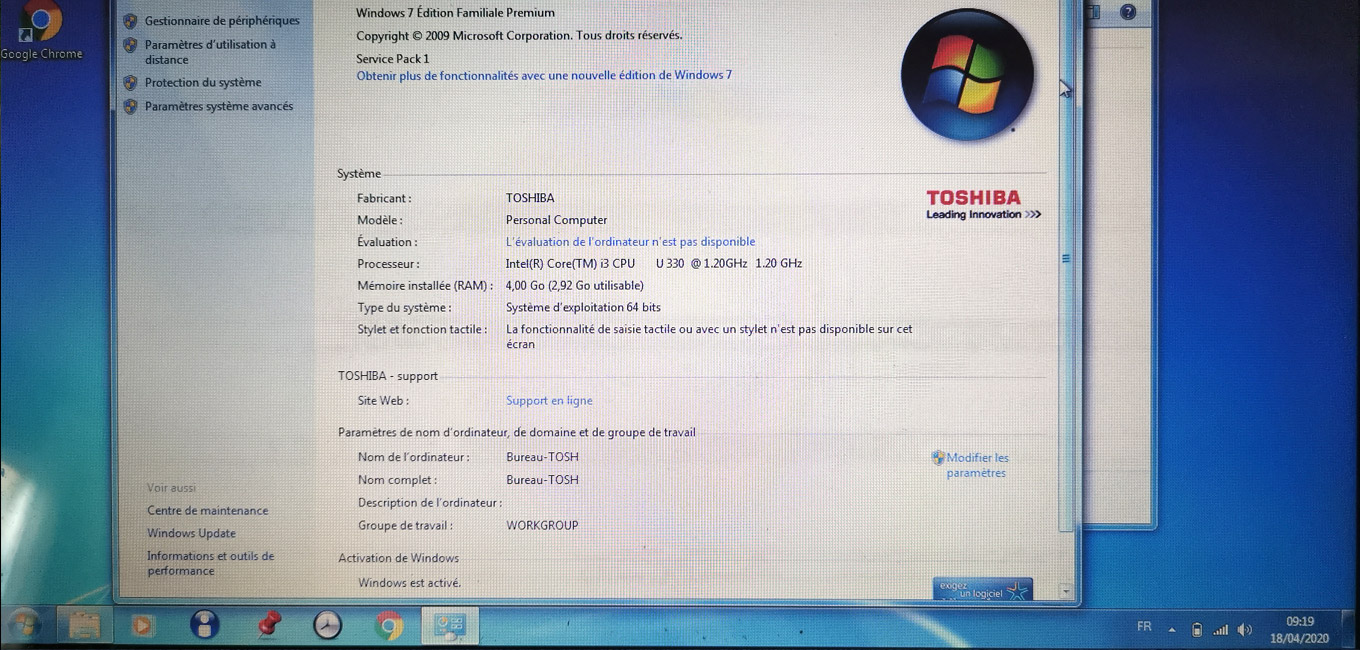1360x650 pixels.
Task: Show hidden system tray icons
Action: coord(1172,630)
